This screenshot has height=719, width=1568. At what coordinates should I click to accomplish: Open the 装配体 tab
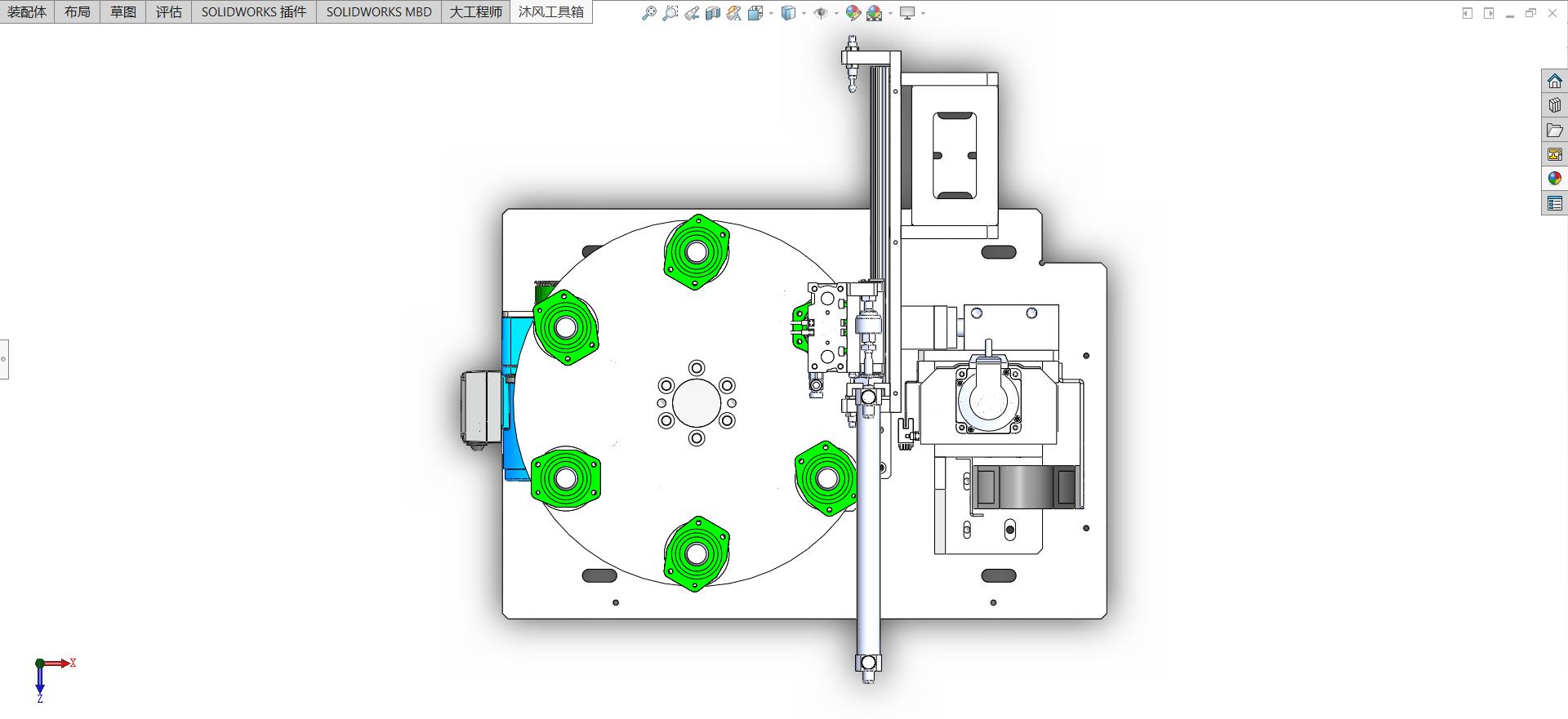27,11
